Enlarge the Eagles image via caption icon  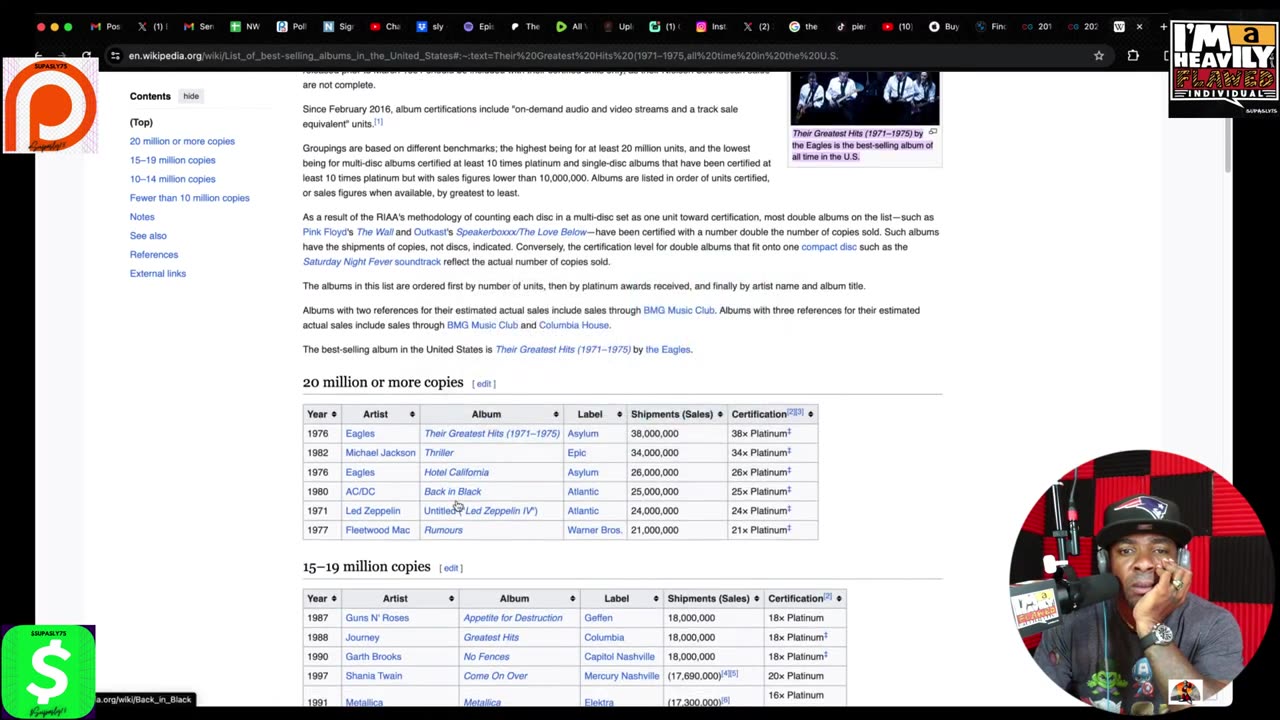point(932,132)
